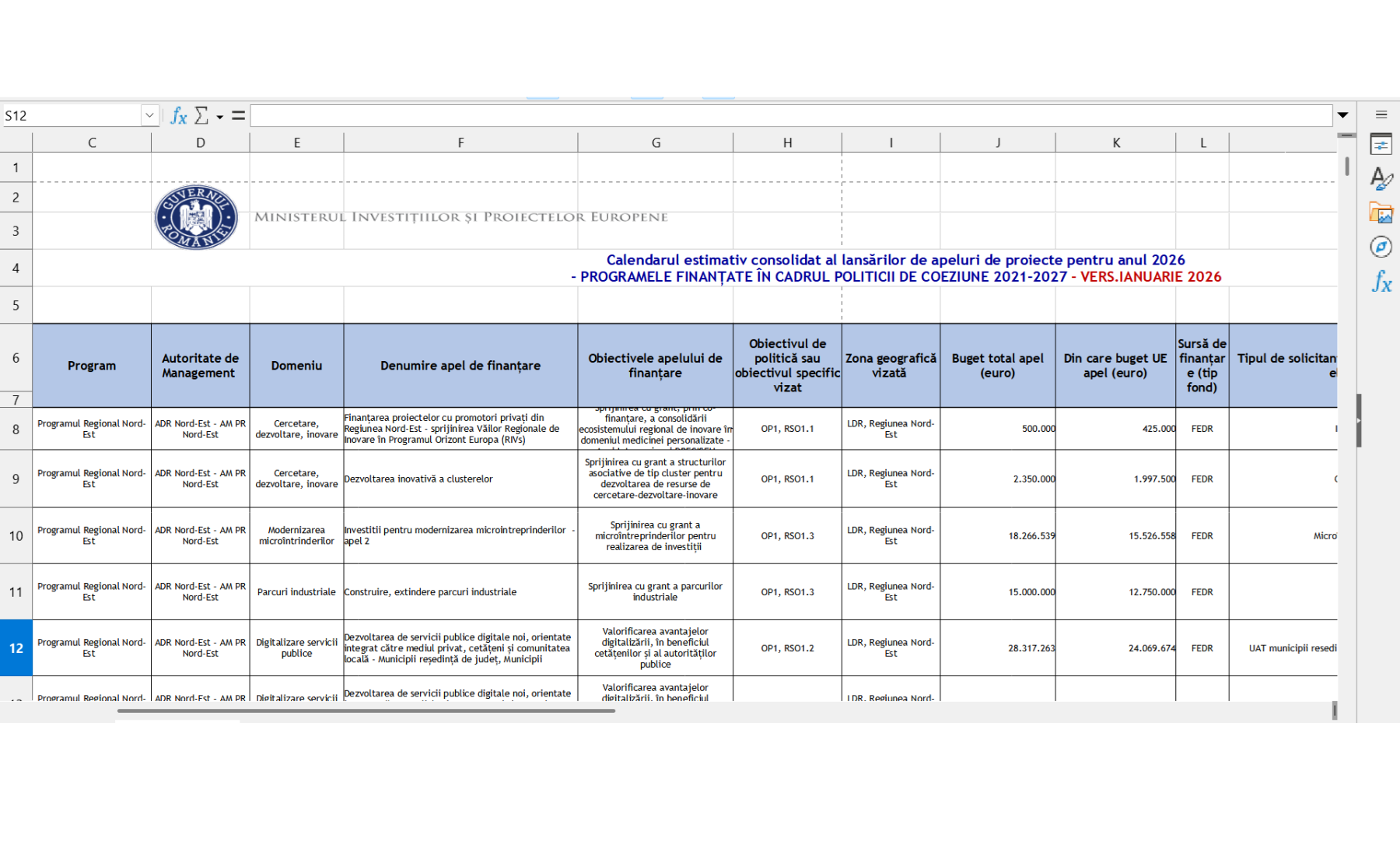Click the horizontal scrollbar at the bottom
The height and width of the screenshot is (863, 1400).
point(366,710)
